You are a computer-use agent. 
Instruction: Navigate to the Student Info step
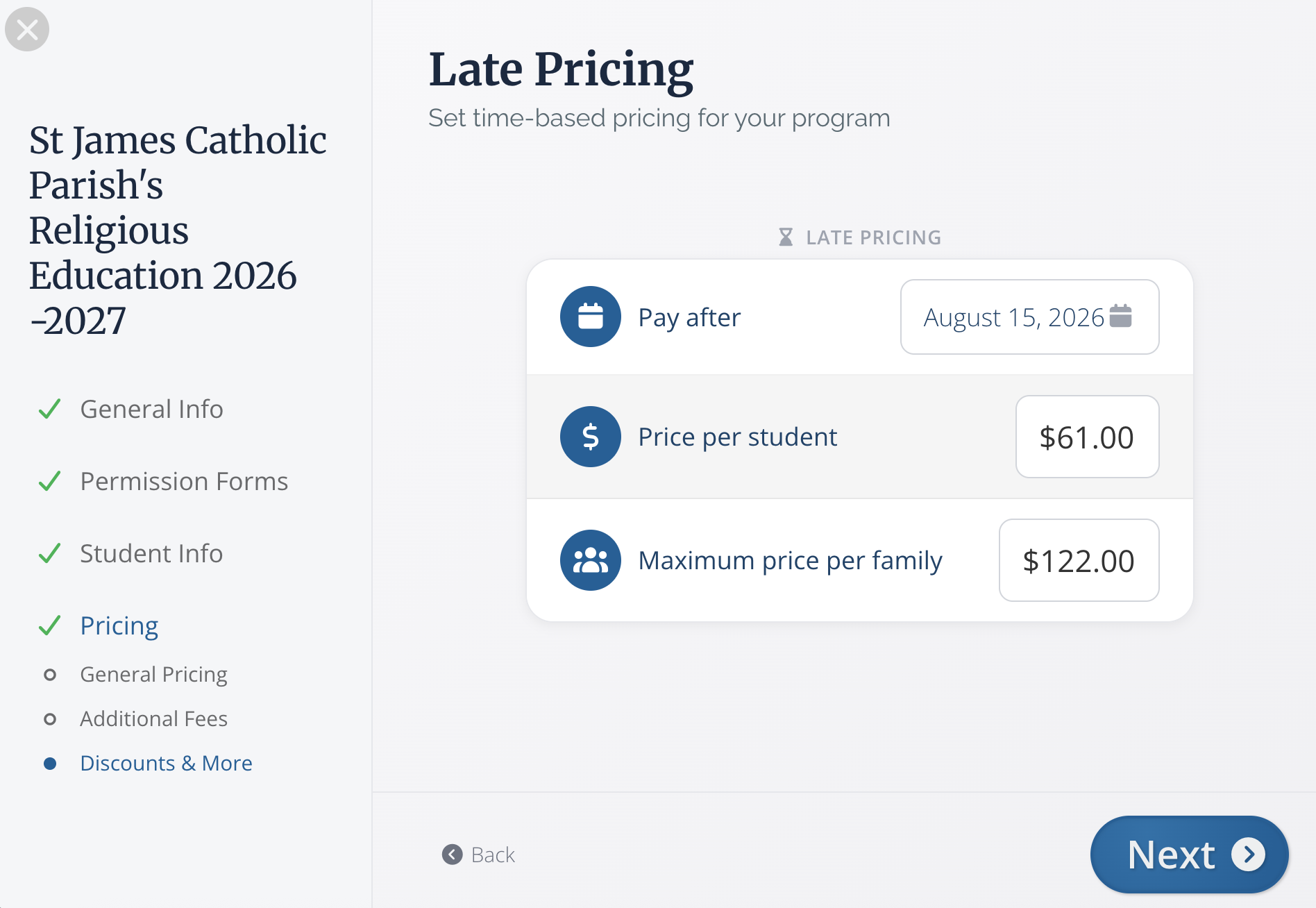151,553
